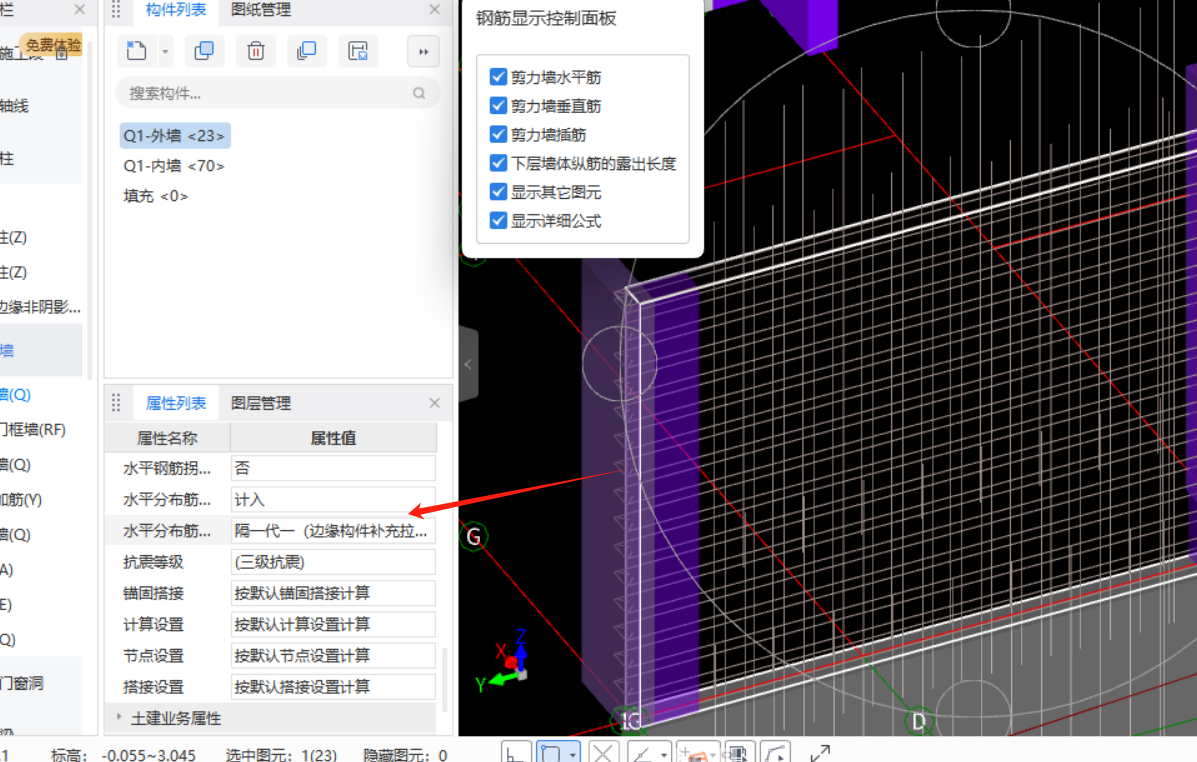Select Q1-外墙 <23> component
The height and width of the screenshot is (762, 1197).
[175, 136]
